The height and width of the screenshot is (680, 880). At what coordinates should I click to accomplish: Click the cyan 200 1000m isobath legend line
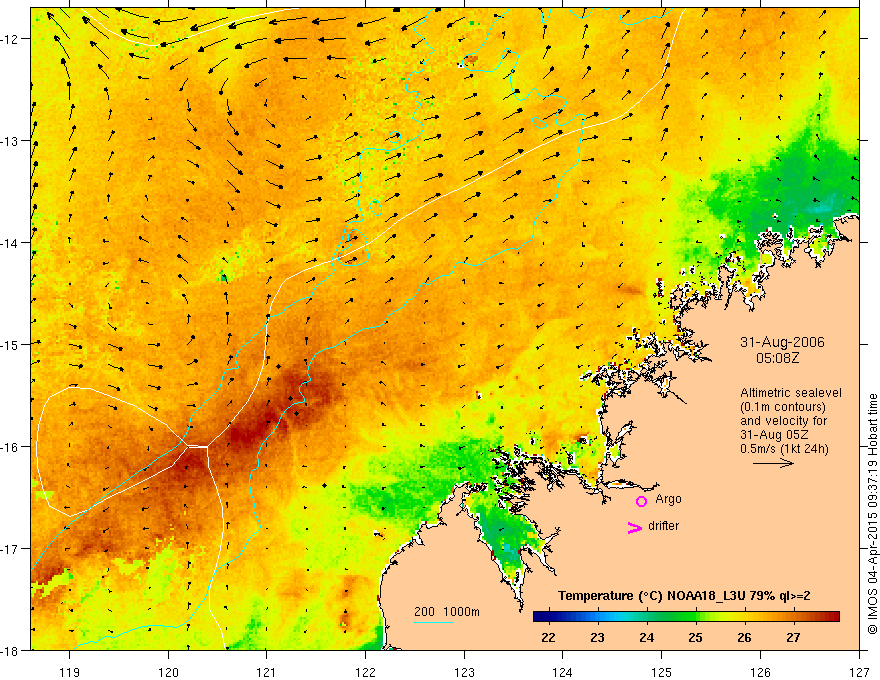click(x=434, y=622)
